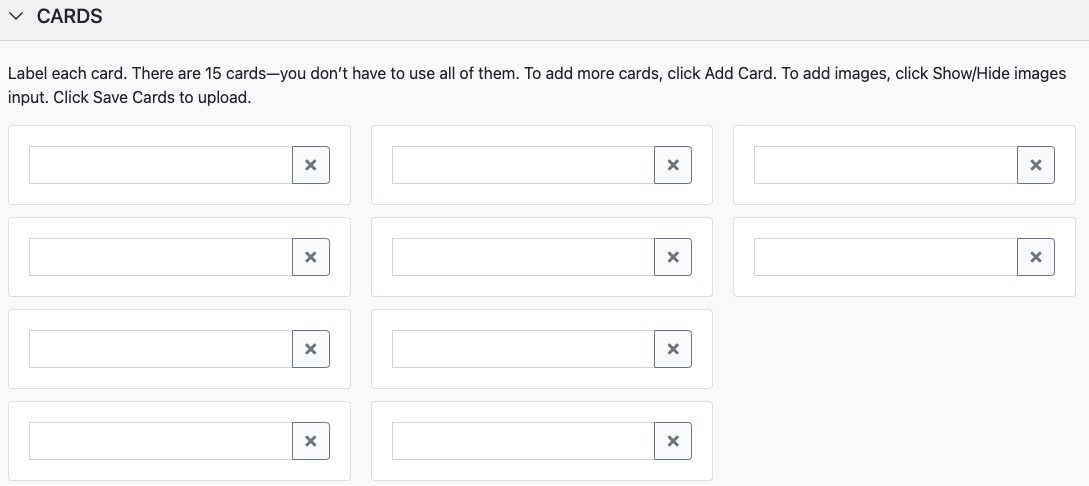1089x486 pixels.
Task: Select the text box in second row's middle card
Action: coord(523,257)
